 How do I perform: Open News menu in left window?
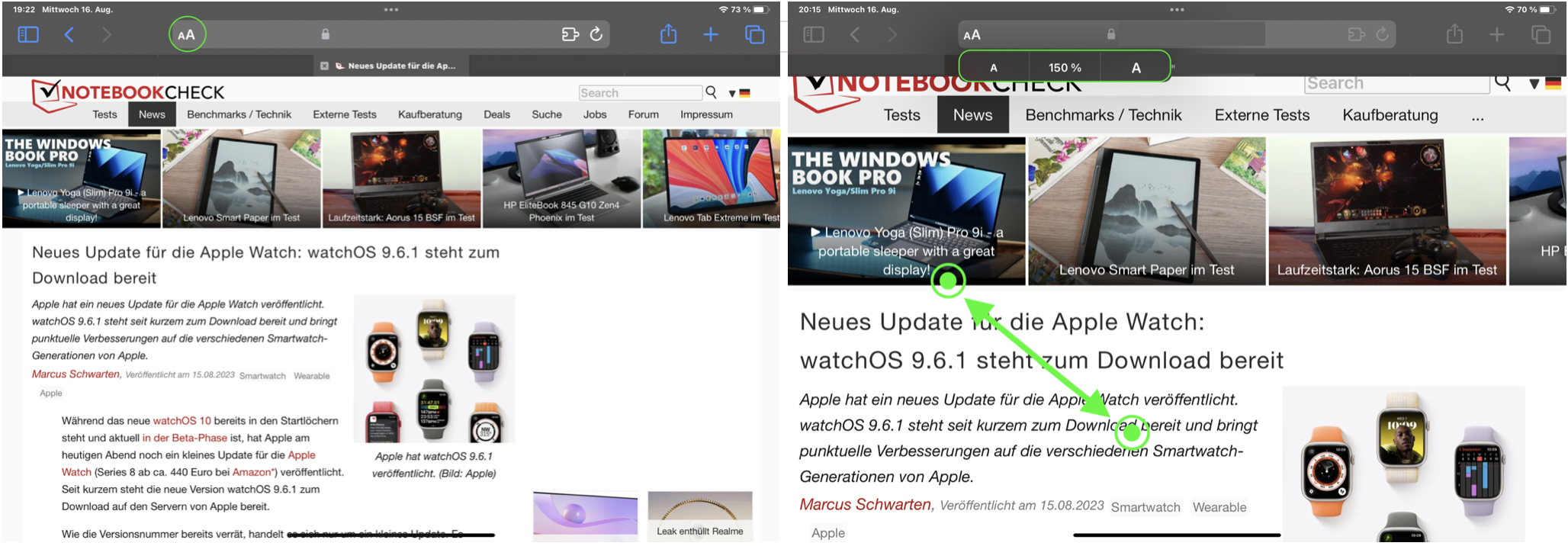(152, 114)
